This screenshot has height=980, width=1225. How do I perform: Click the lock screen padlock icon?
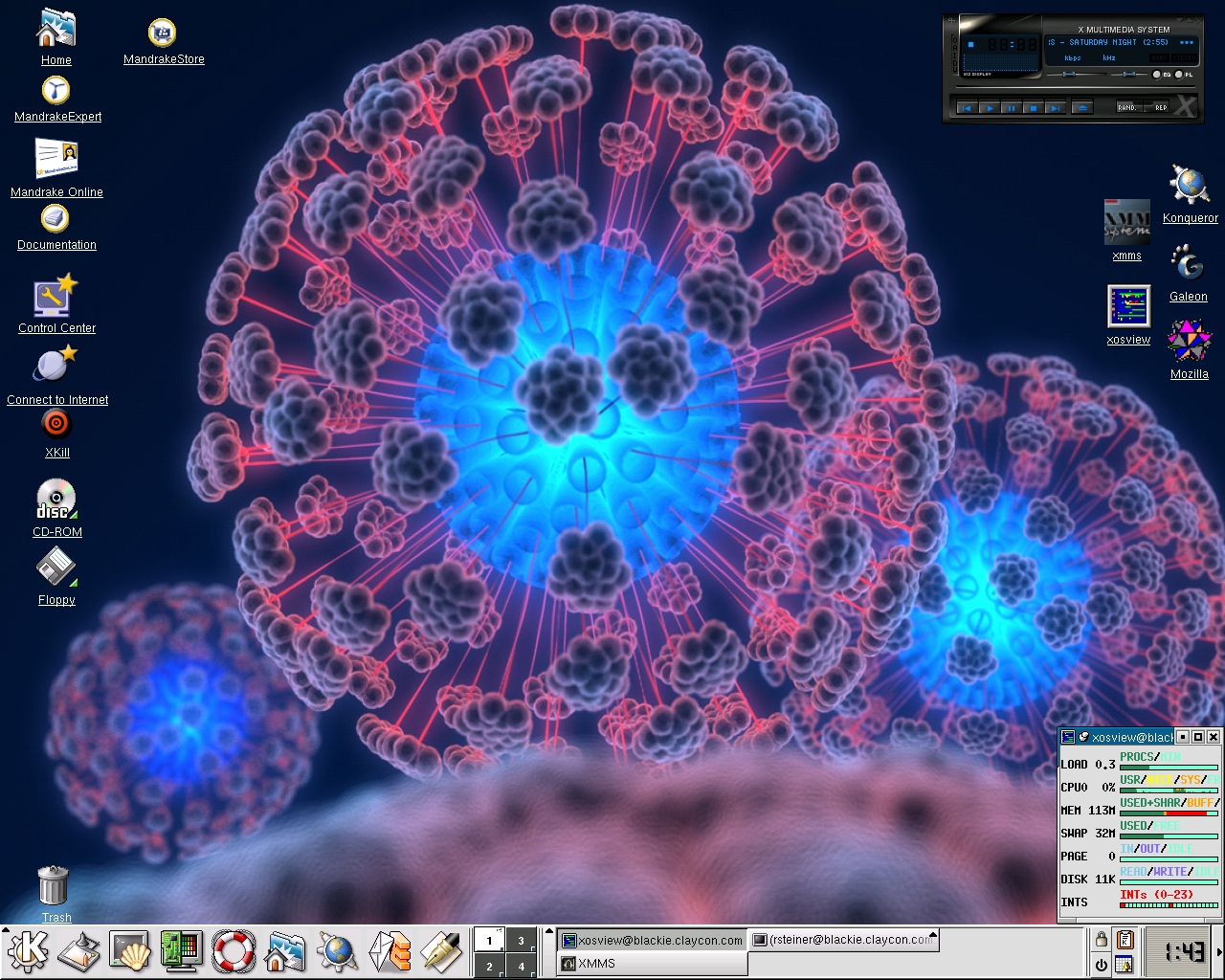click(1102, 940)
